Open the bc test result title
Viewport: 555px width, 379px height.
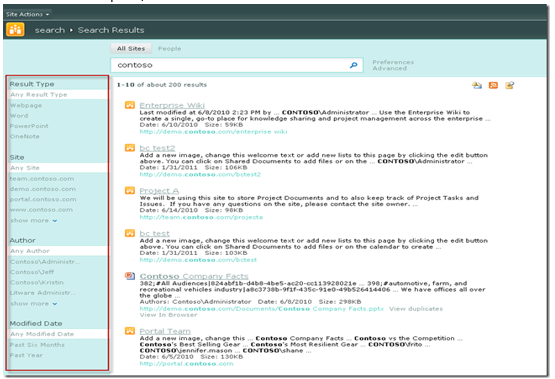[155, 234]
